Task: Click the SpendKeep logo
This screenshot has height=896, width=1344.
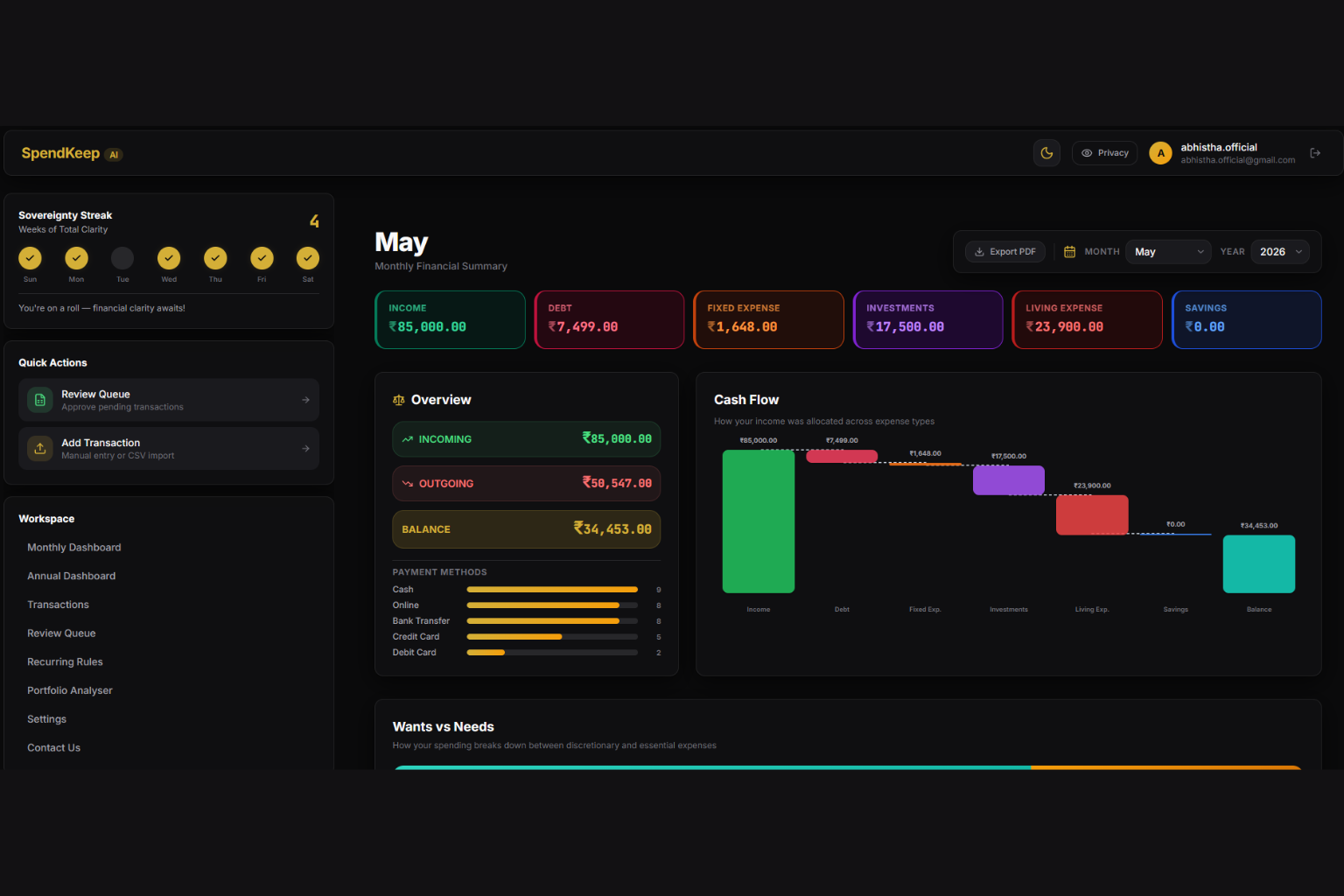Action: pos(60,153)
